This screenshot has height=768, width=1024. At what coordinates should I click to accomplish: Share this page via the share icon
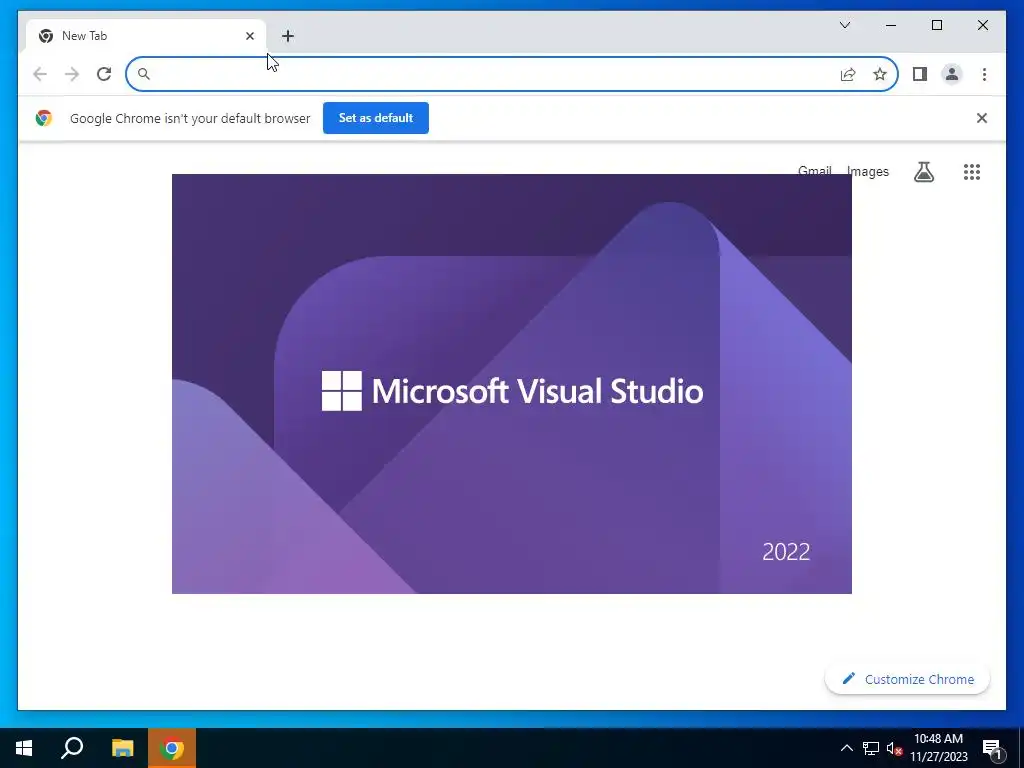[848, 74]
